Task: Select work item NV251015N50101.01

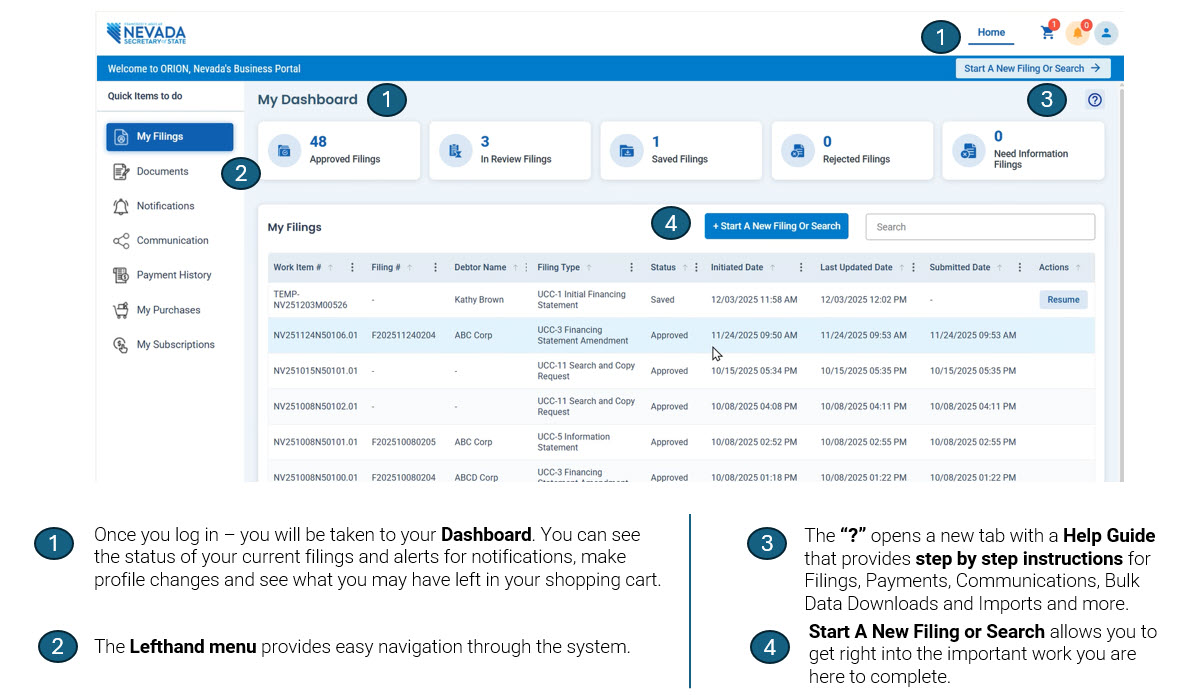Action: (x=315, y=371)
